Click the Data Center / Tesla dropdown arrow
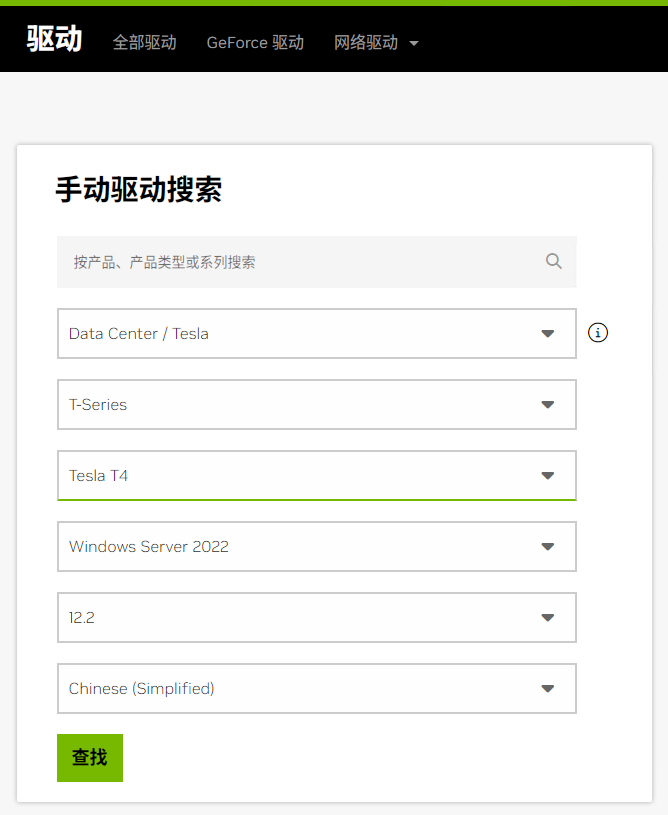 pos(547,334)
